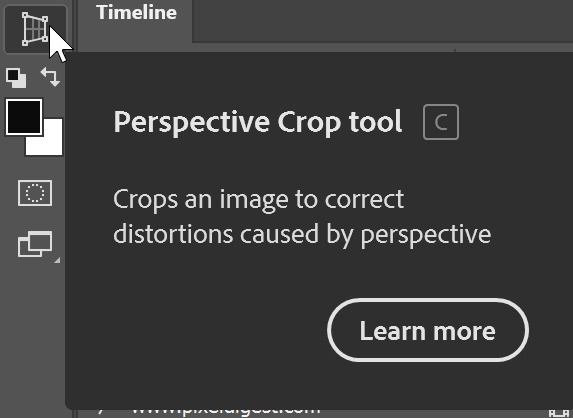
Task: Reset default foreground and background colors
Action: (16, 78)
